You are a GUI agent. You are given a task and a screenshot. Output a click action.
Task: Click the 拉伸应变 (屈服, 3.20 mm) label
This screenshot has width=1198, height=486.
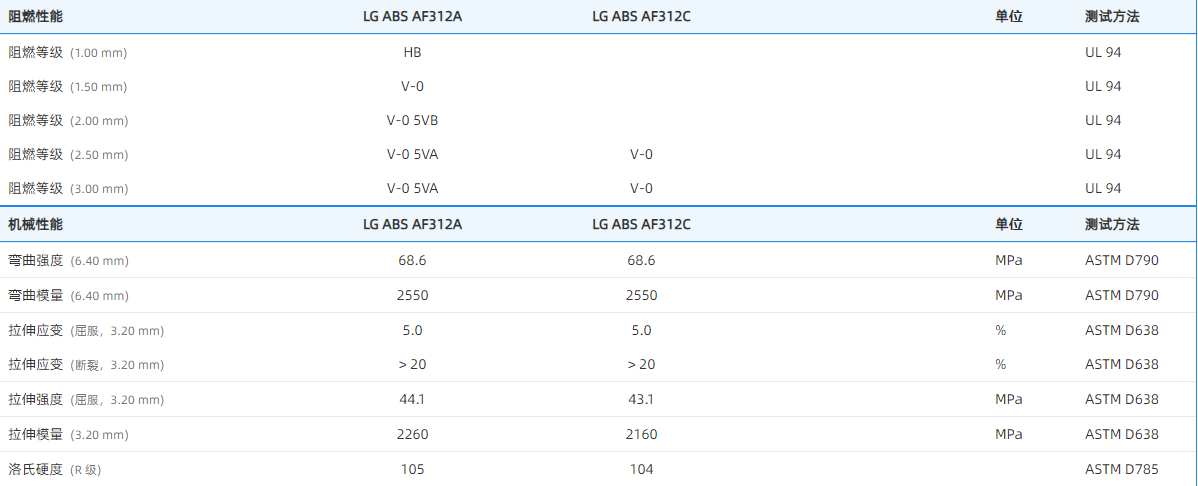[x=86, y=330]
